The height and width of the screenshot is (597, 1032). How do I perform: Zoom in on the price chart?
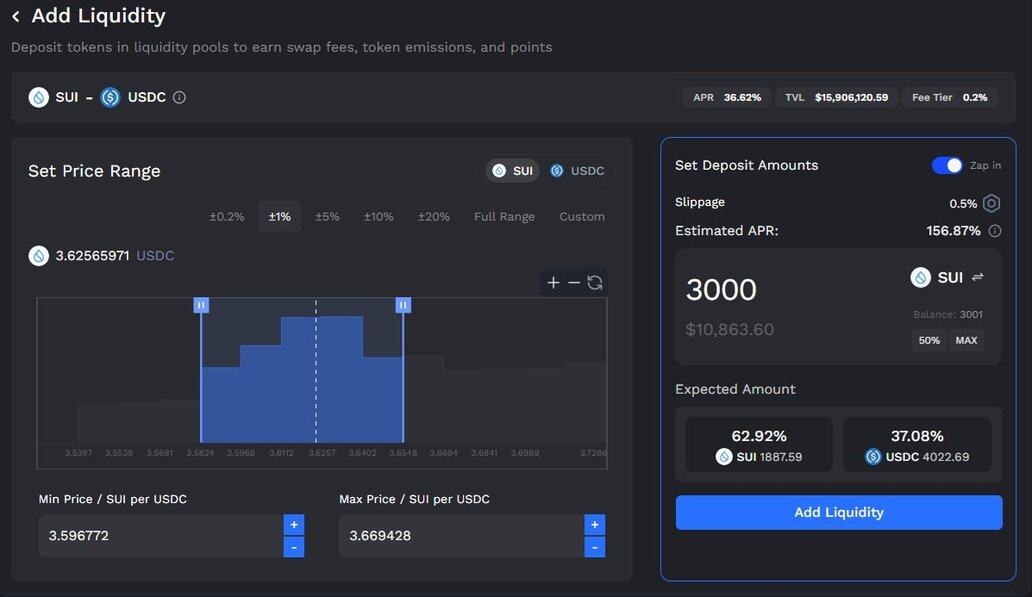553,282
